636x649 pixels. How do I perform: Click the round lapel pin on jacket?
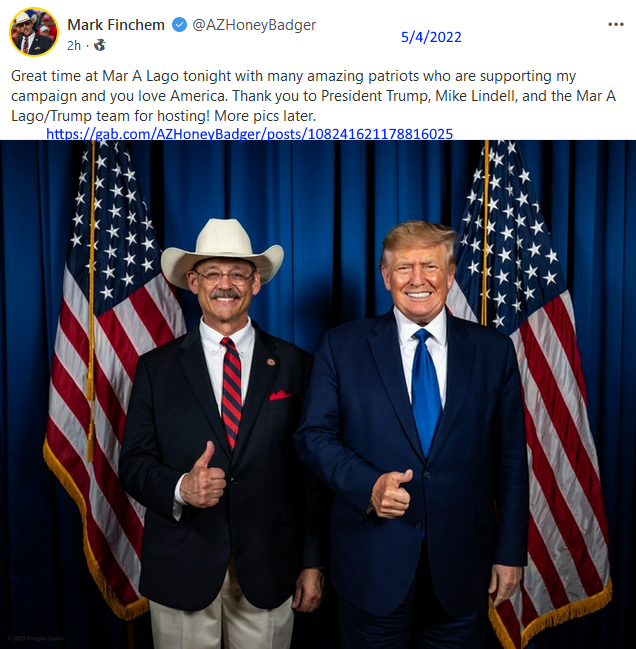pos(271,362)
